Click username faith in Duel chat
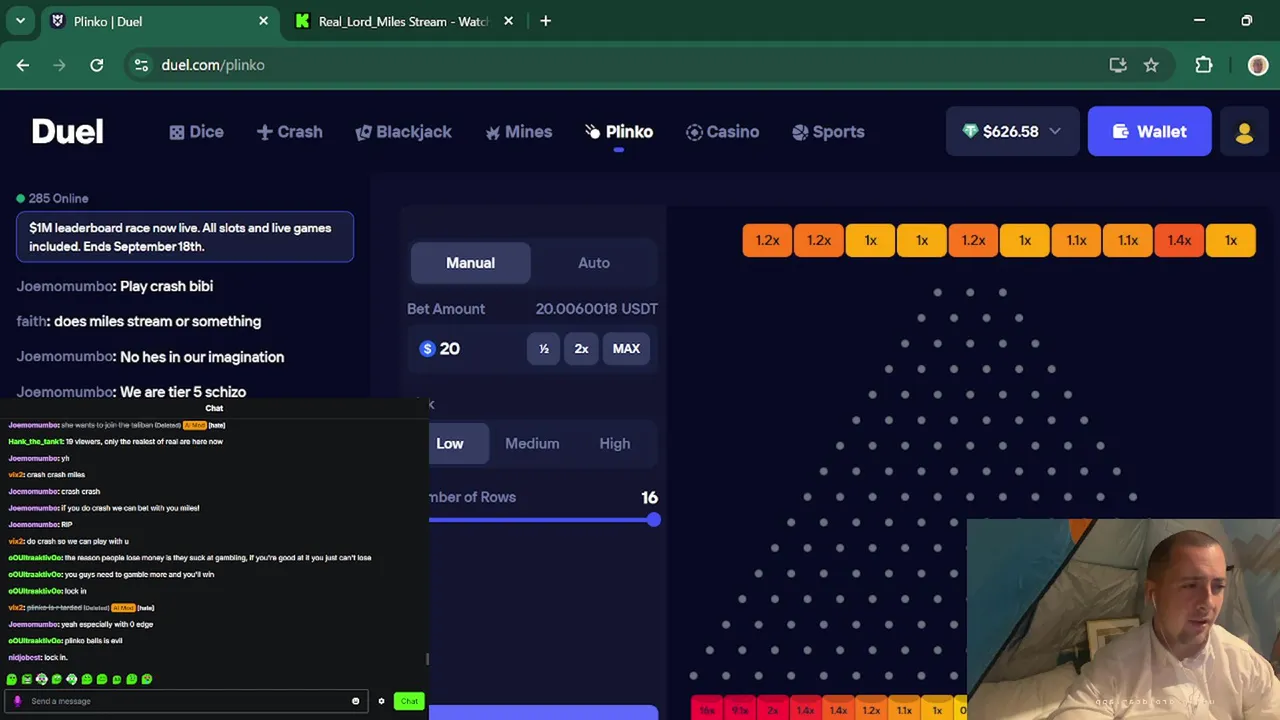Viewport: 1280px width, 720px height. click(32, 321)
